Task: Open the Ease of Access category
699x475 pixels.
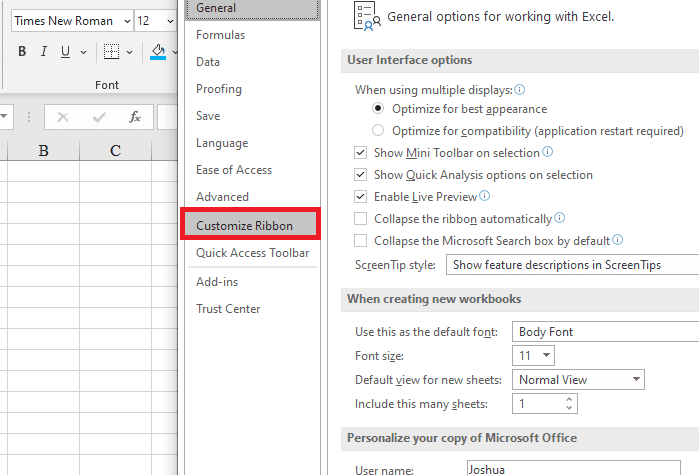Action: [252, 170]
